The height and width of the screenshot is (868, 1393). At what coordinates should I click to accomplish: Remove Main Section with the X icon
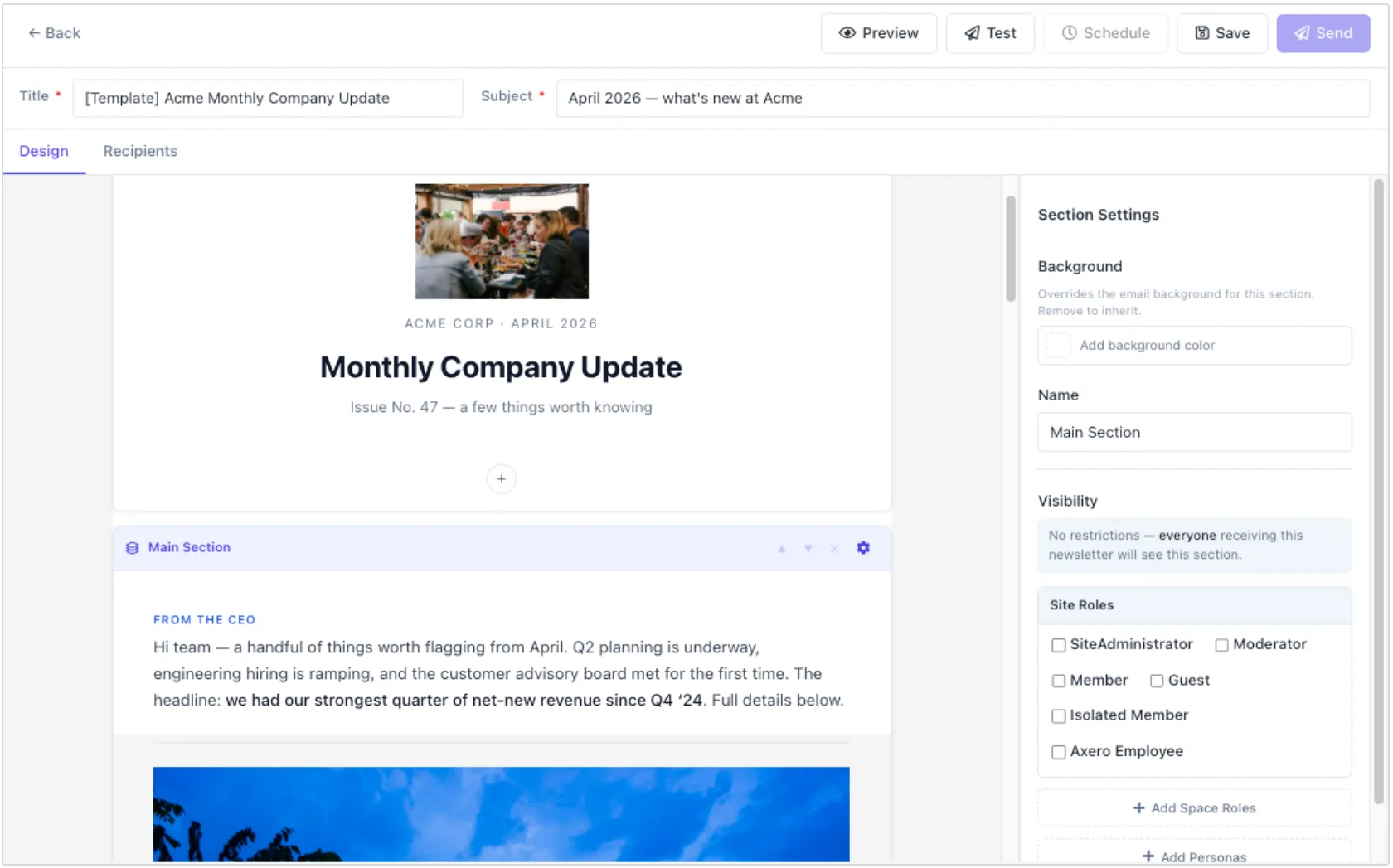point(835,549)
